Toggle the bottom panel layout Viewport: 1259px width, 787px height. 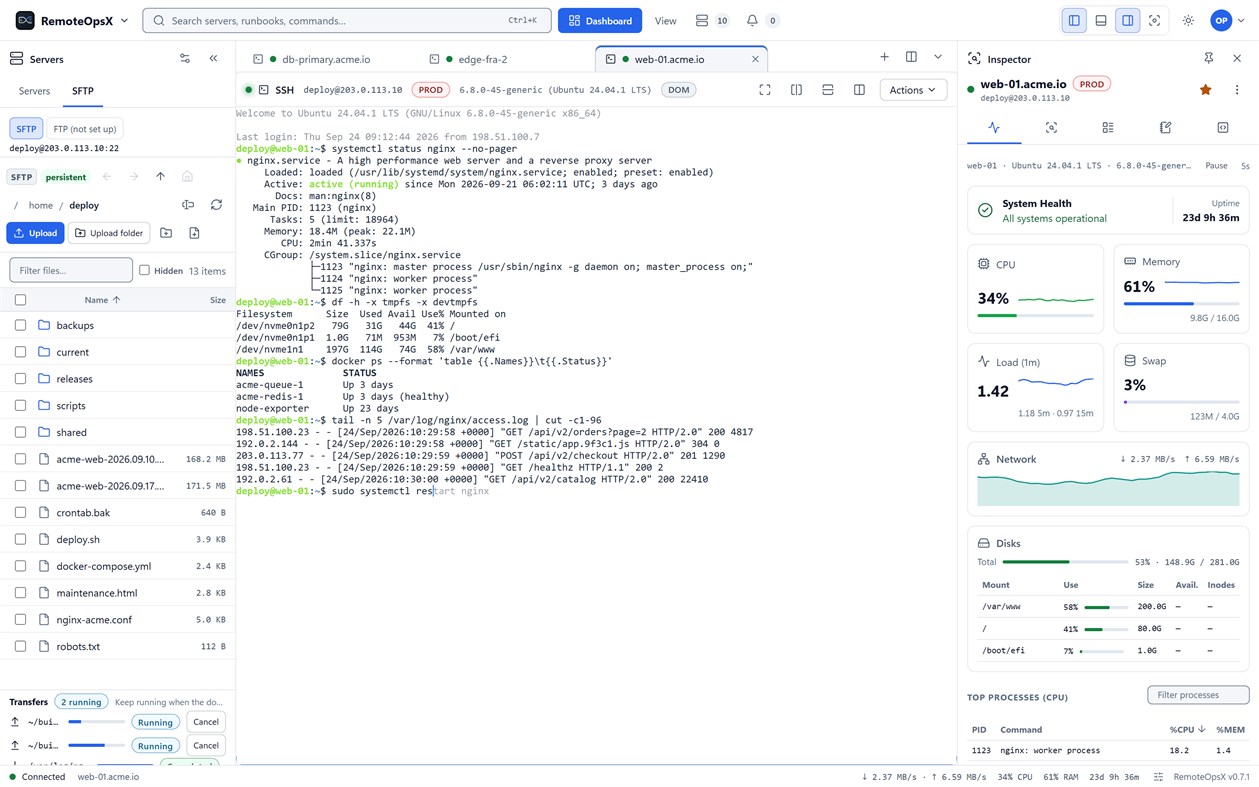click(1101, 20)
